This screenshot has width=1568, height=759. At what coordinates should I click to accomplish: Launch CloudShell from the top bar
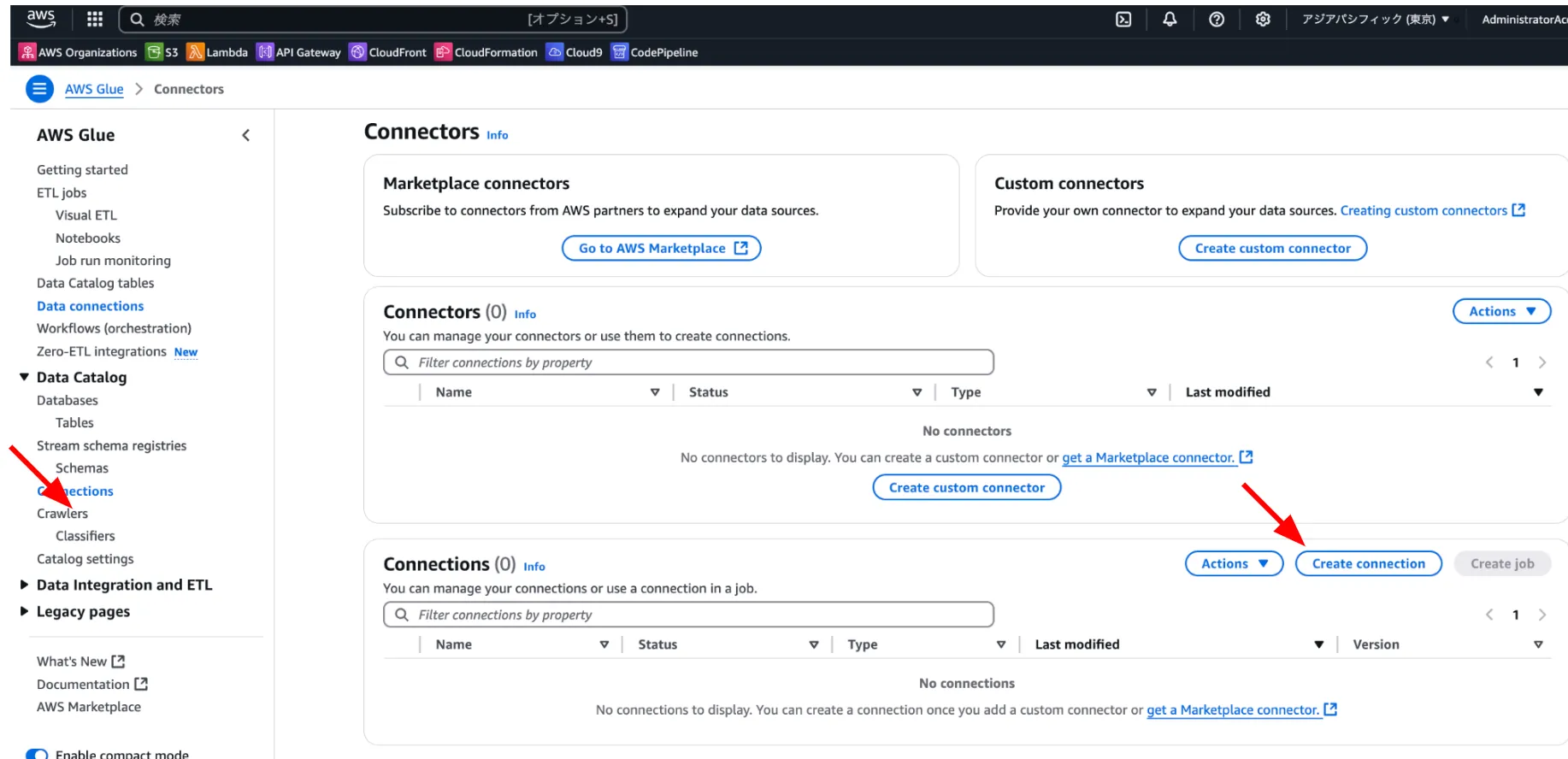(1123, 19)
